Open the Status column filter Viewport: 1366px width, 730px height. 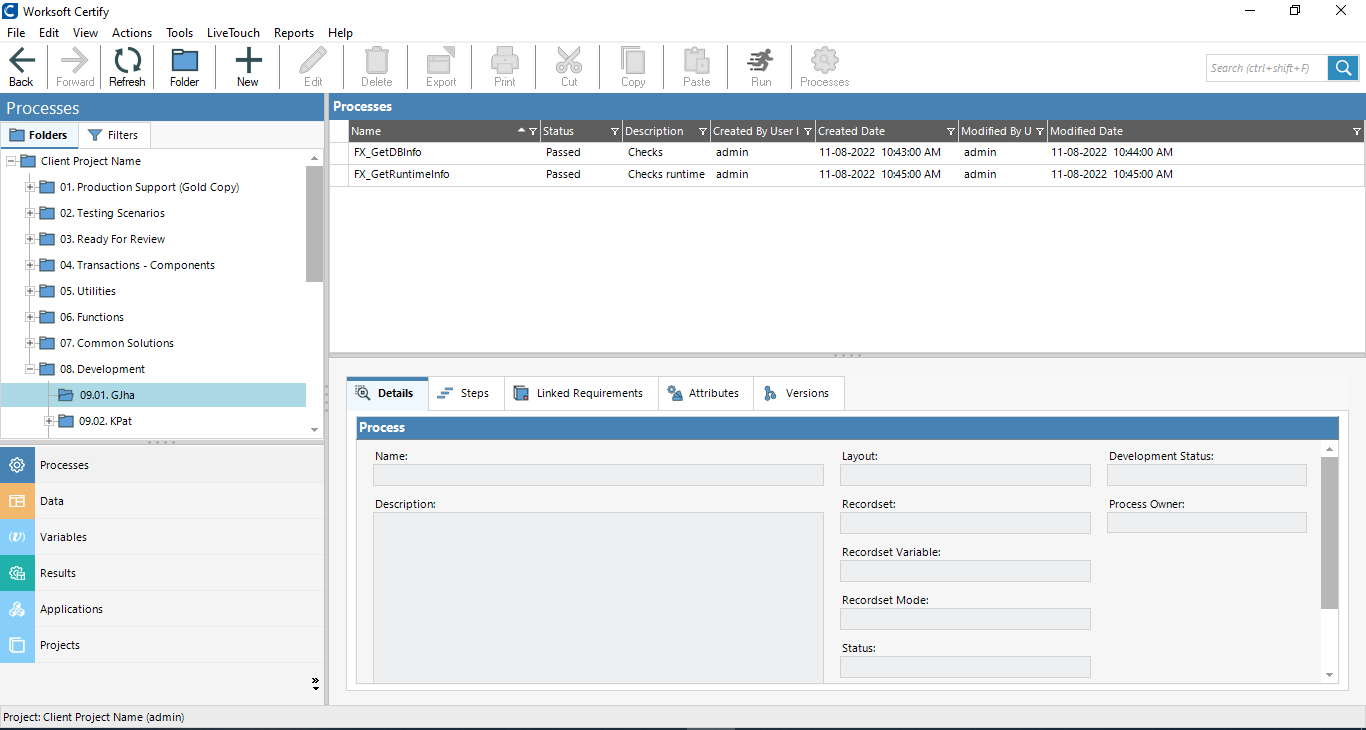614,131
